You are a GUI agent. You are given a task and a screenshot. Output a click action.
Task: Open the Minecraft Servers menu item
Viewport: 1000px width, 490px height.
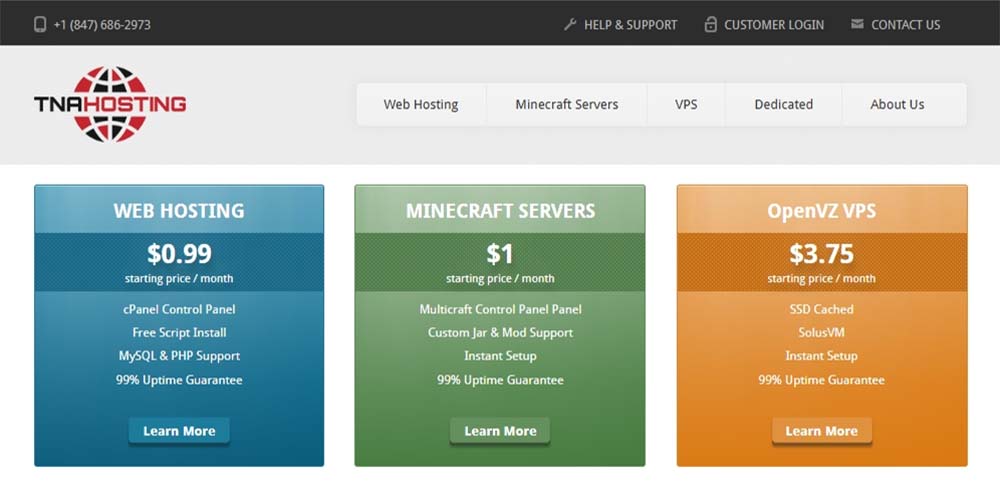(567, 105)
